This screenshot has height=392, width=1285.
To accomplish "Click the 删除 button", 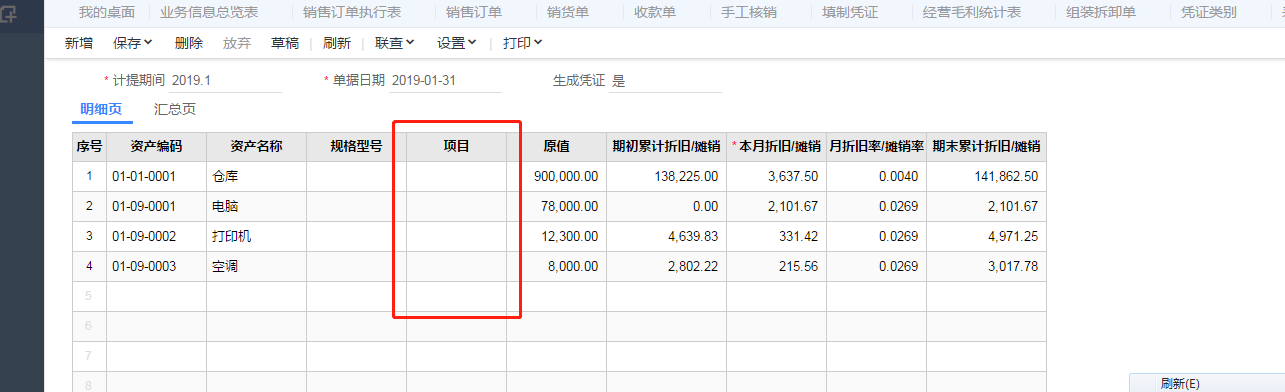I will click(x=188, y=43).
